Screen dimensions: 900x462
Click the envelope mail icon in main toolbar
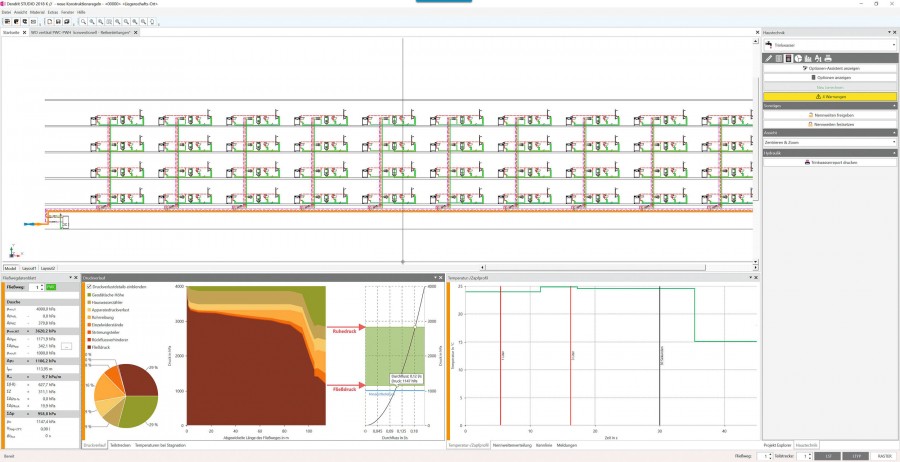33,22
